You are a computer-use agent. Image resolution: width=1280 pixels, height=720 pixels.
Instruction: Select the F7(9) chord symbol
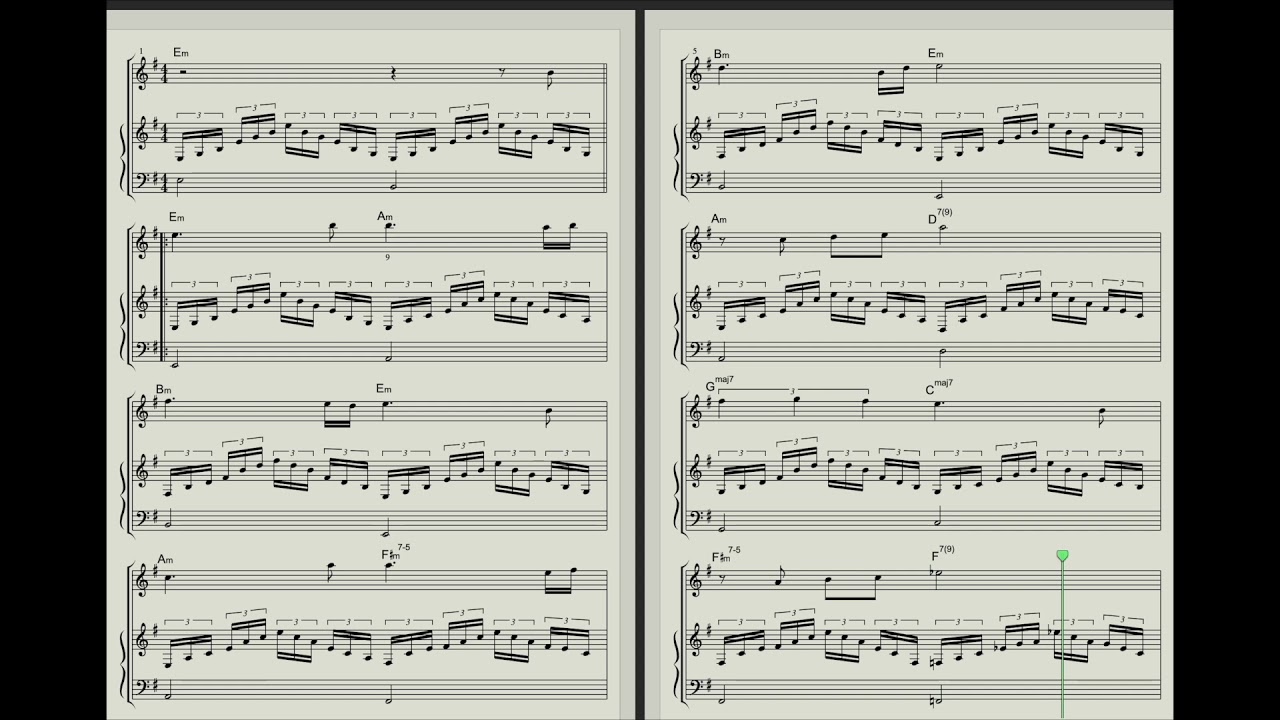pyautogui.click(x=942, y=553)
